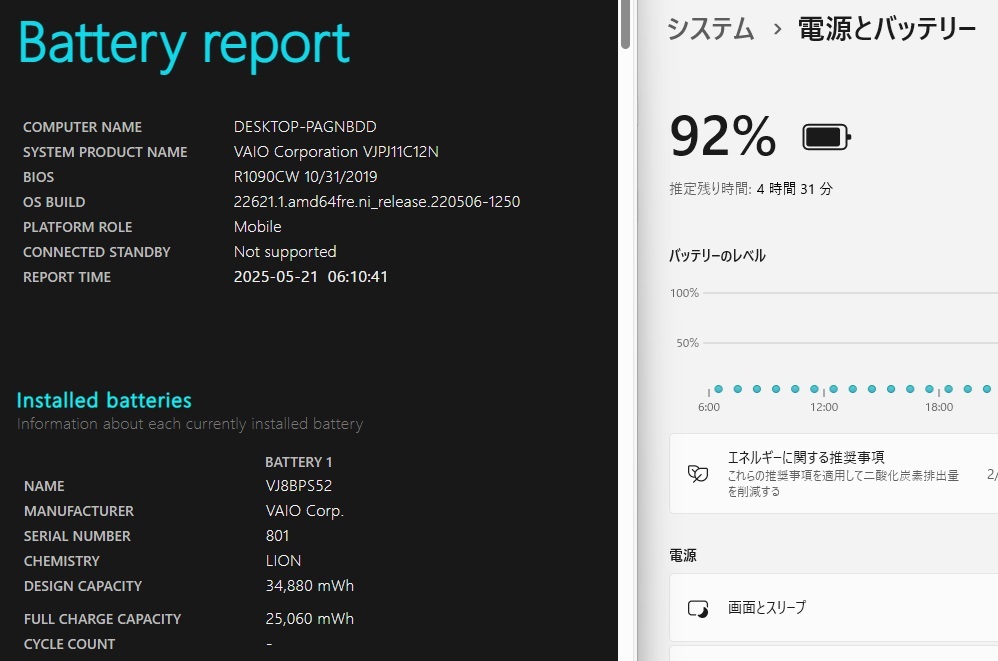Click the OS BUILD value 22621.1.amd64fre

[x=377, y=202]
